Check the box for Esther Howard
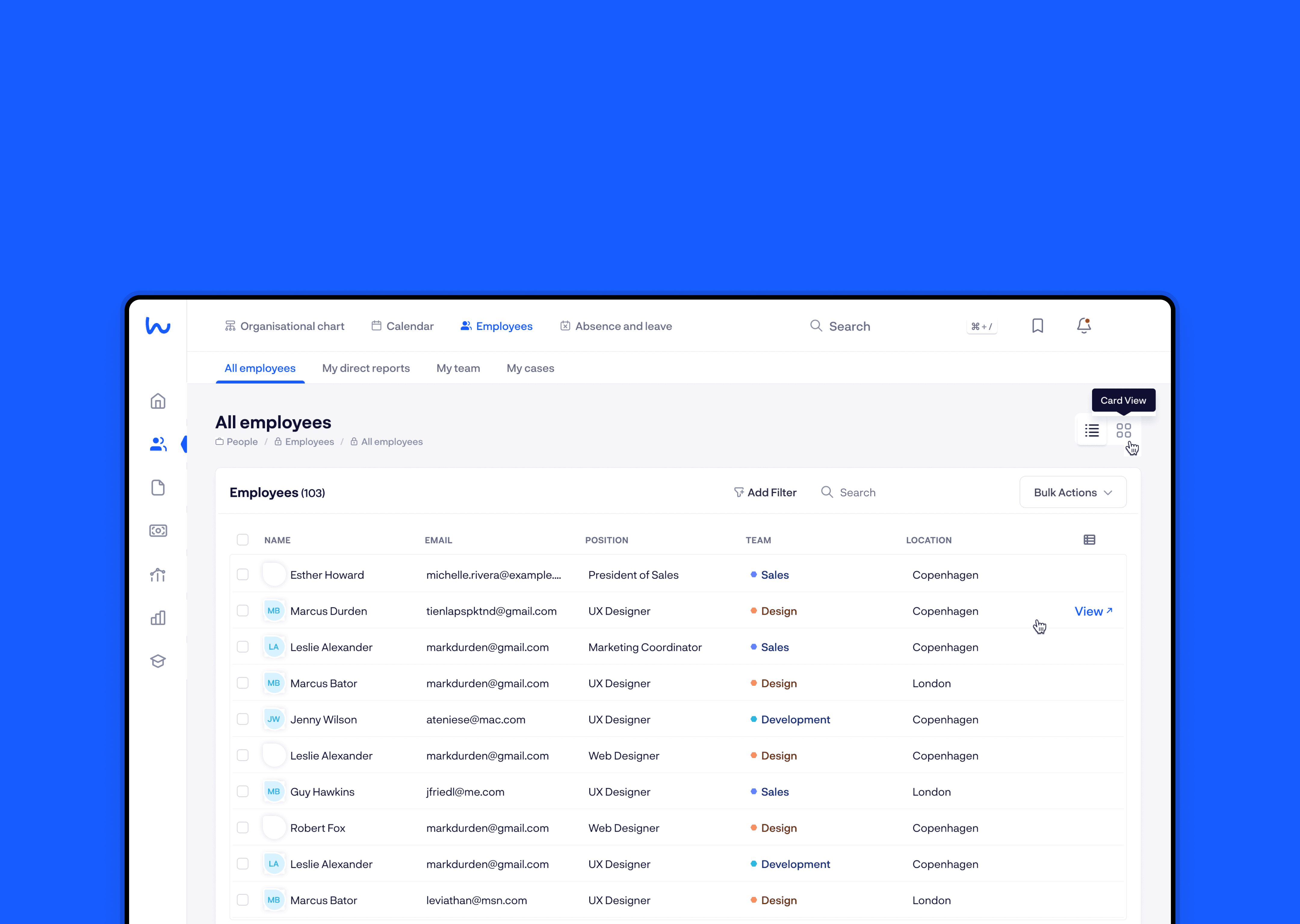This screenshot has height=924, width=1300. [x=243, y=575]
